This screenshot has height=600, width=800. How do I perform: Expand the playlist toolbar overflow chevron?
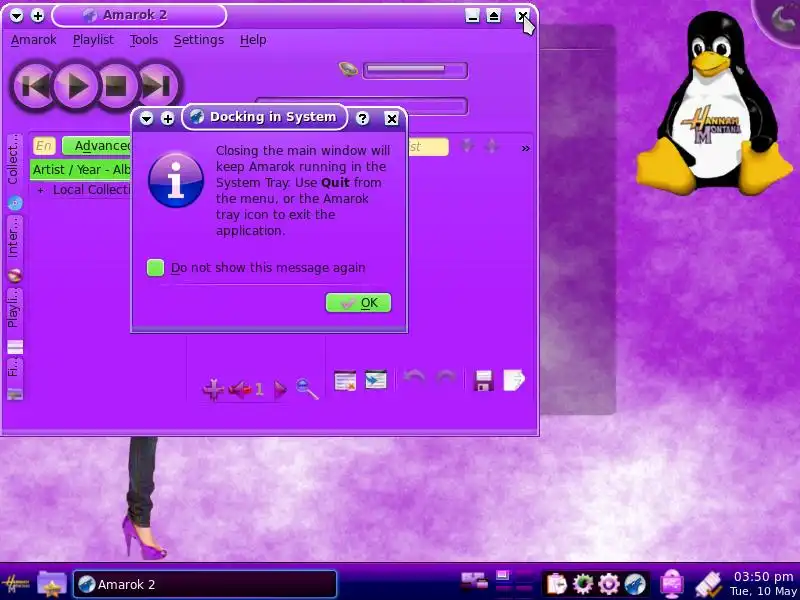pyautogui.click(x=526, y=148)
